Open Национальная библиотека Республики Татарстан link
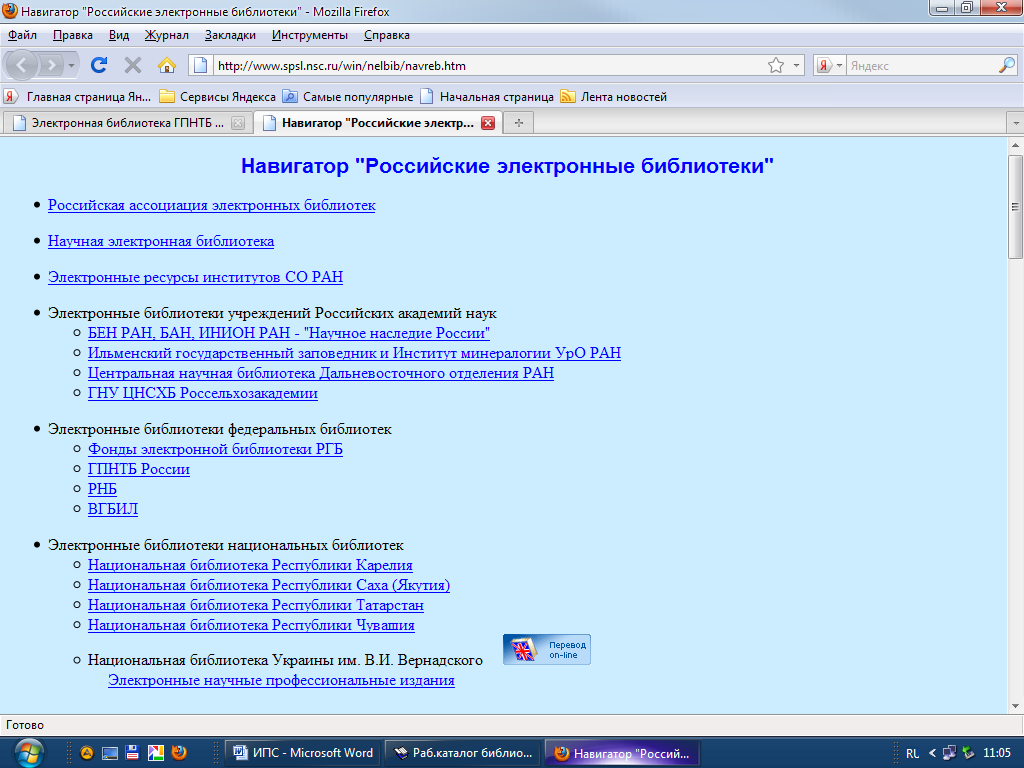The width and height of the screenshot is (1024, 768). click(255, 605)
